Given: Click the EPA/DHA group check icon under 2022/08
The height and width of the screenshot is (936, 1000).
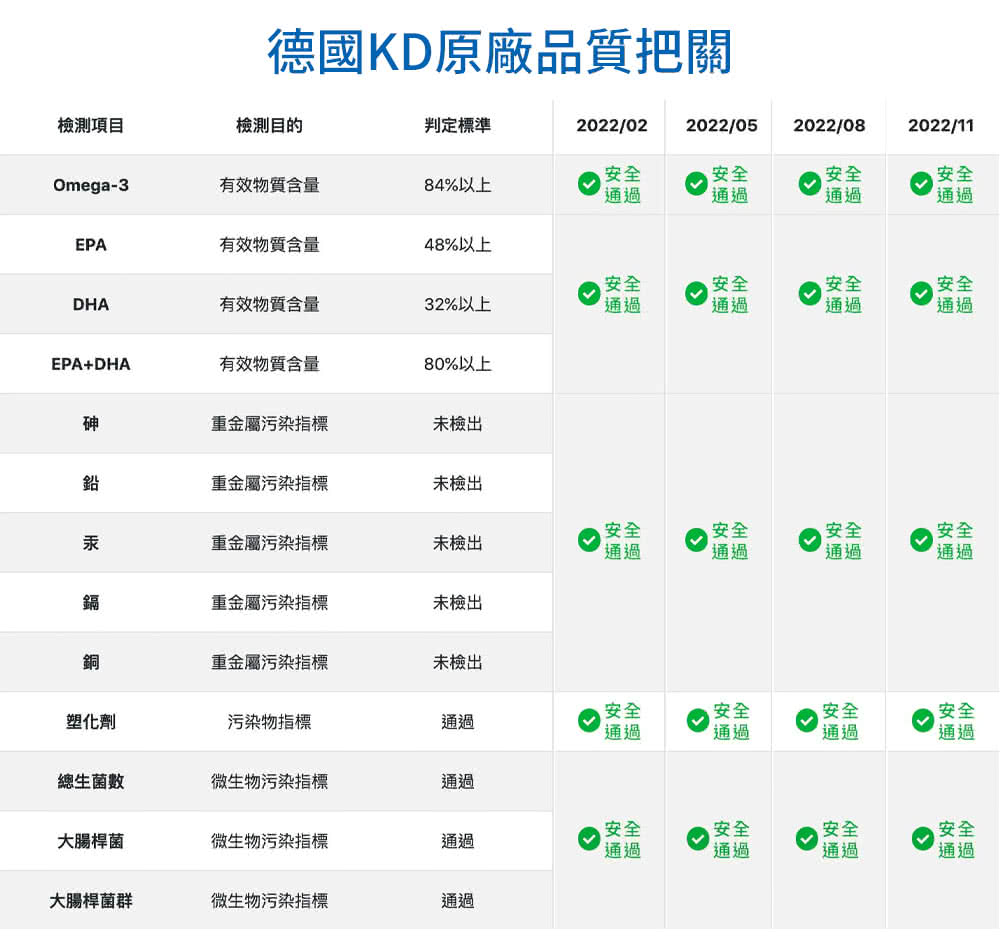Looking at the screenshot, I should (809, 293).
